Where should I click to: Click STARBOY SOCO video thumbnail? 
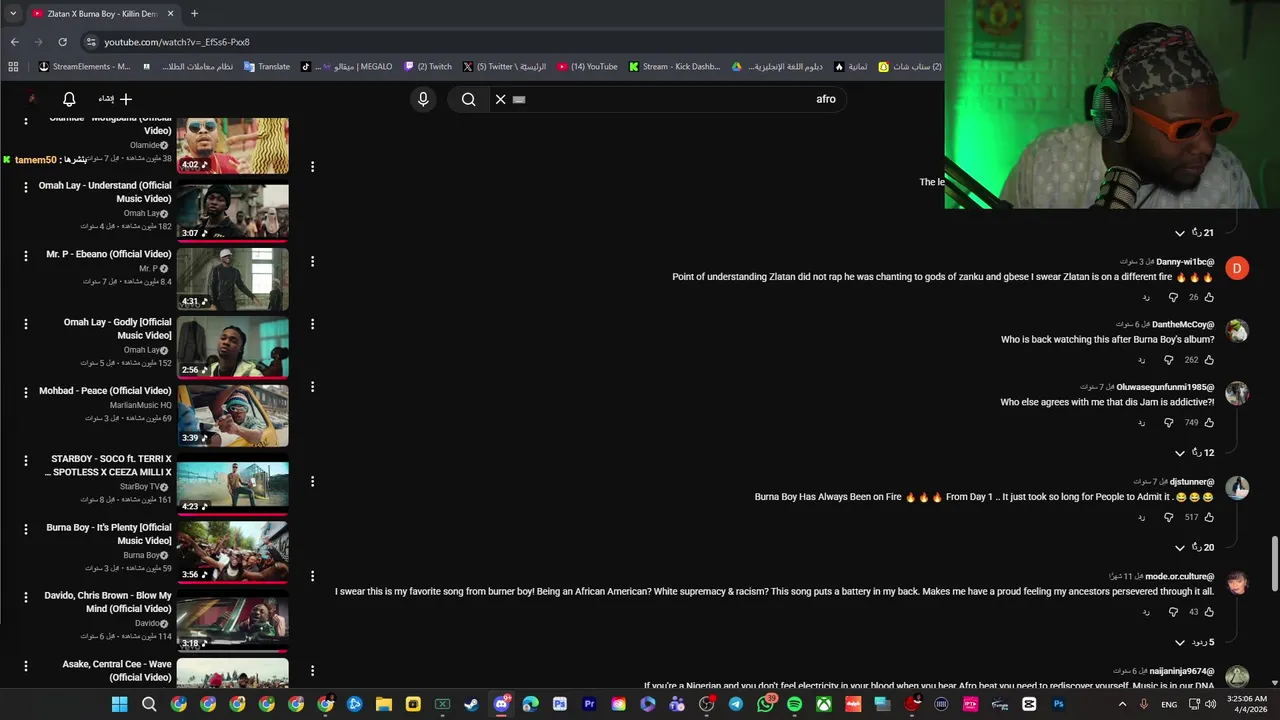click(233, 485)
